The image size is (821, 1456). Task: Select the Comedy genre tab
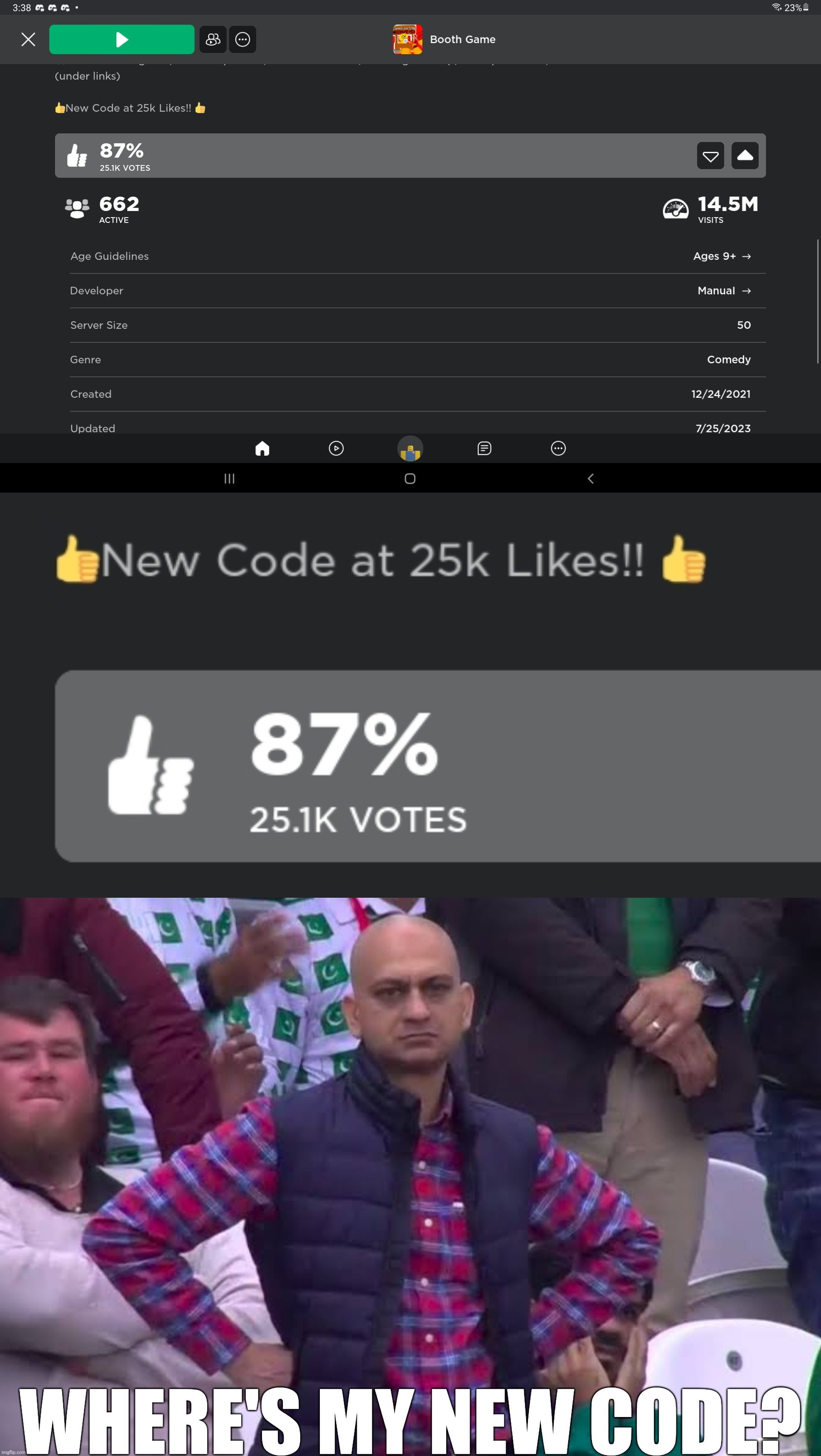729,359
